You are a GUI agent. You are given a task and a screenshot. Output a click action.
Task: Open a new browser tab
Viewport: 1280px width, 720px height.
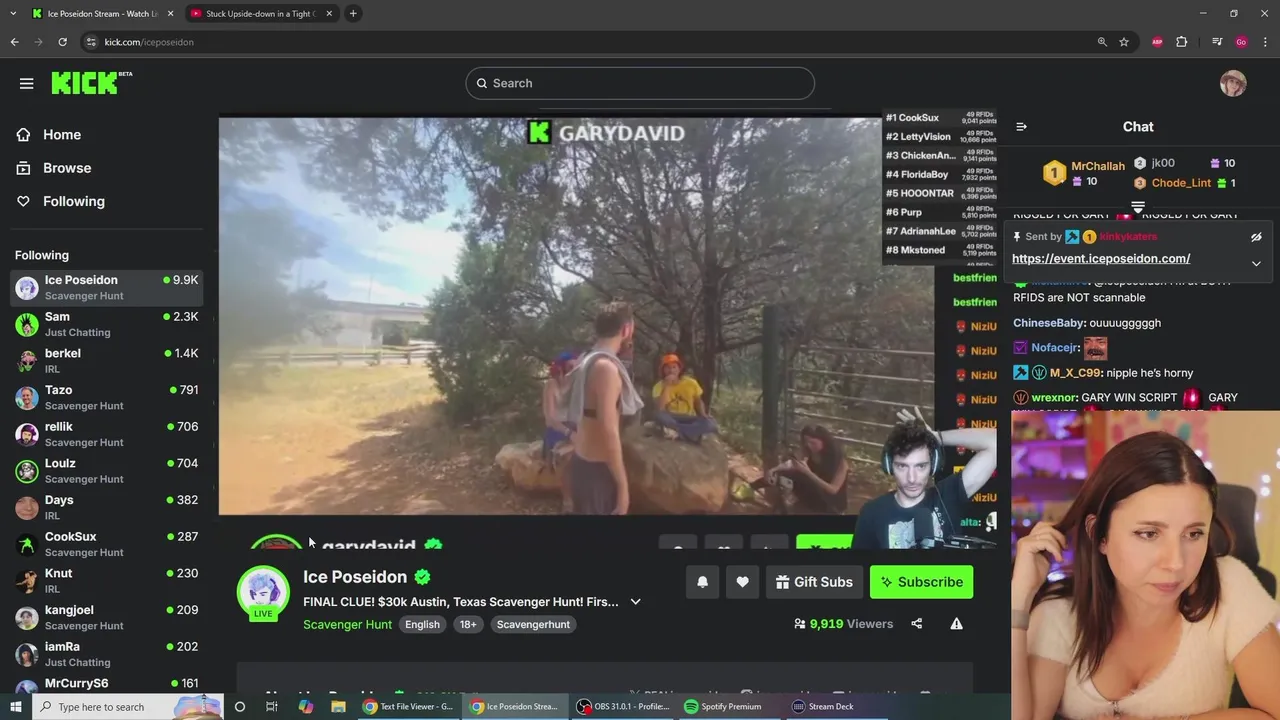353,13
